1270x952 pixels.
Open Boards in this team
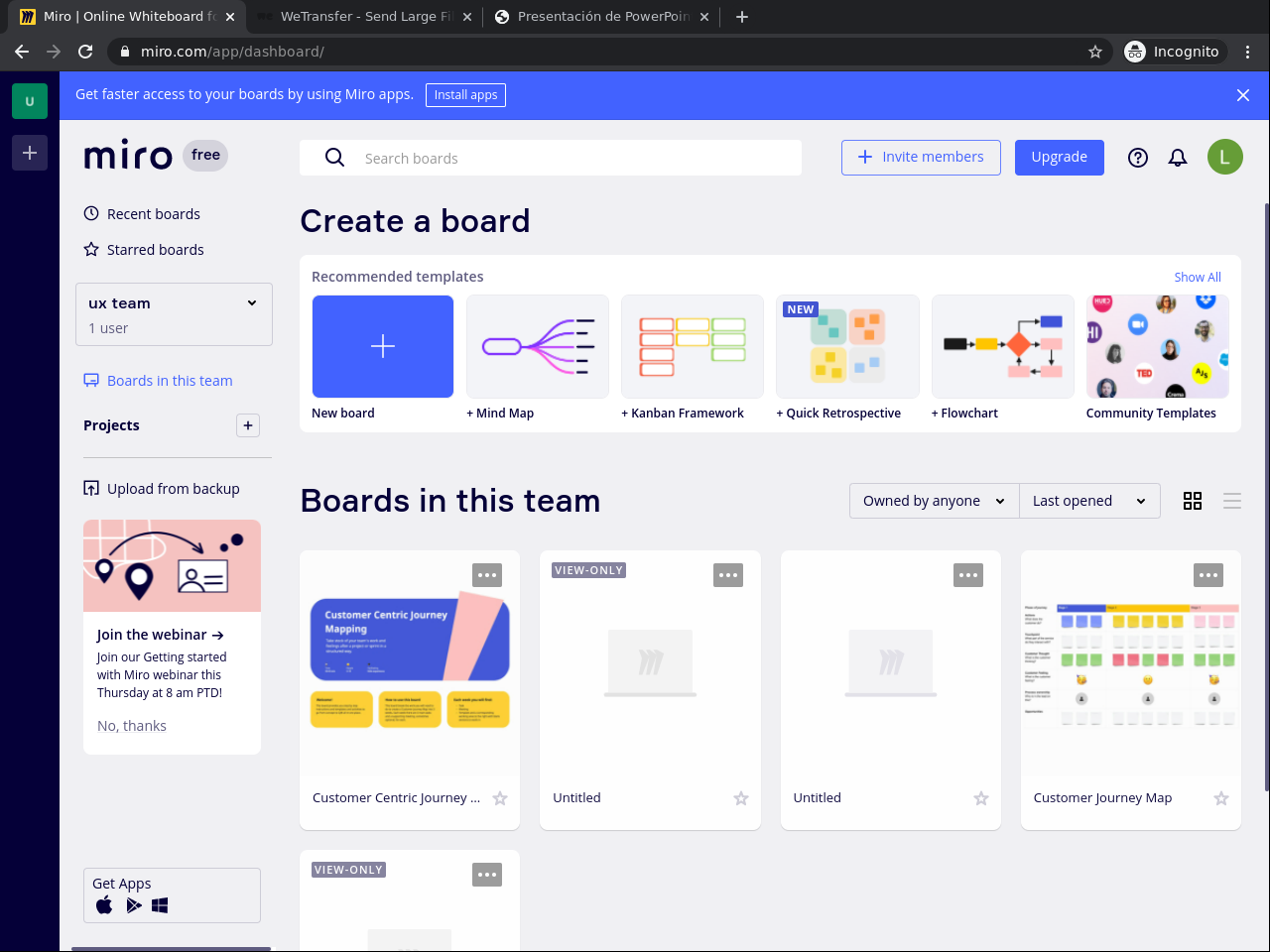(x=158, y=381)
